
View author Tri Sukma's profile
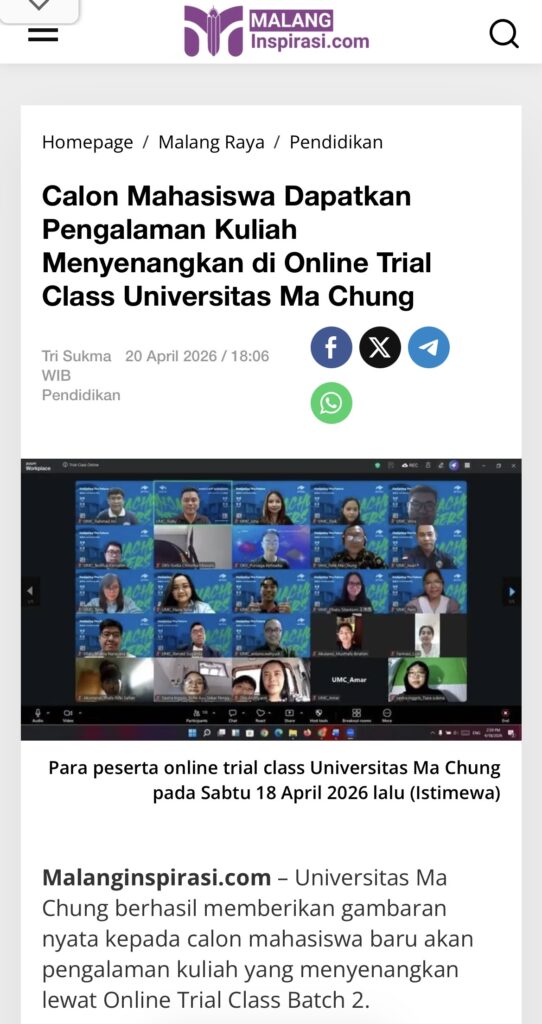click(x=76, y=357)
